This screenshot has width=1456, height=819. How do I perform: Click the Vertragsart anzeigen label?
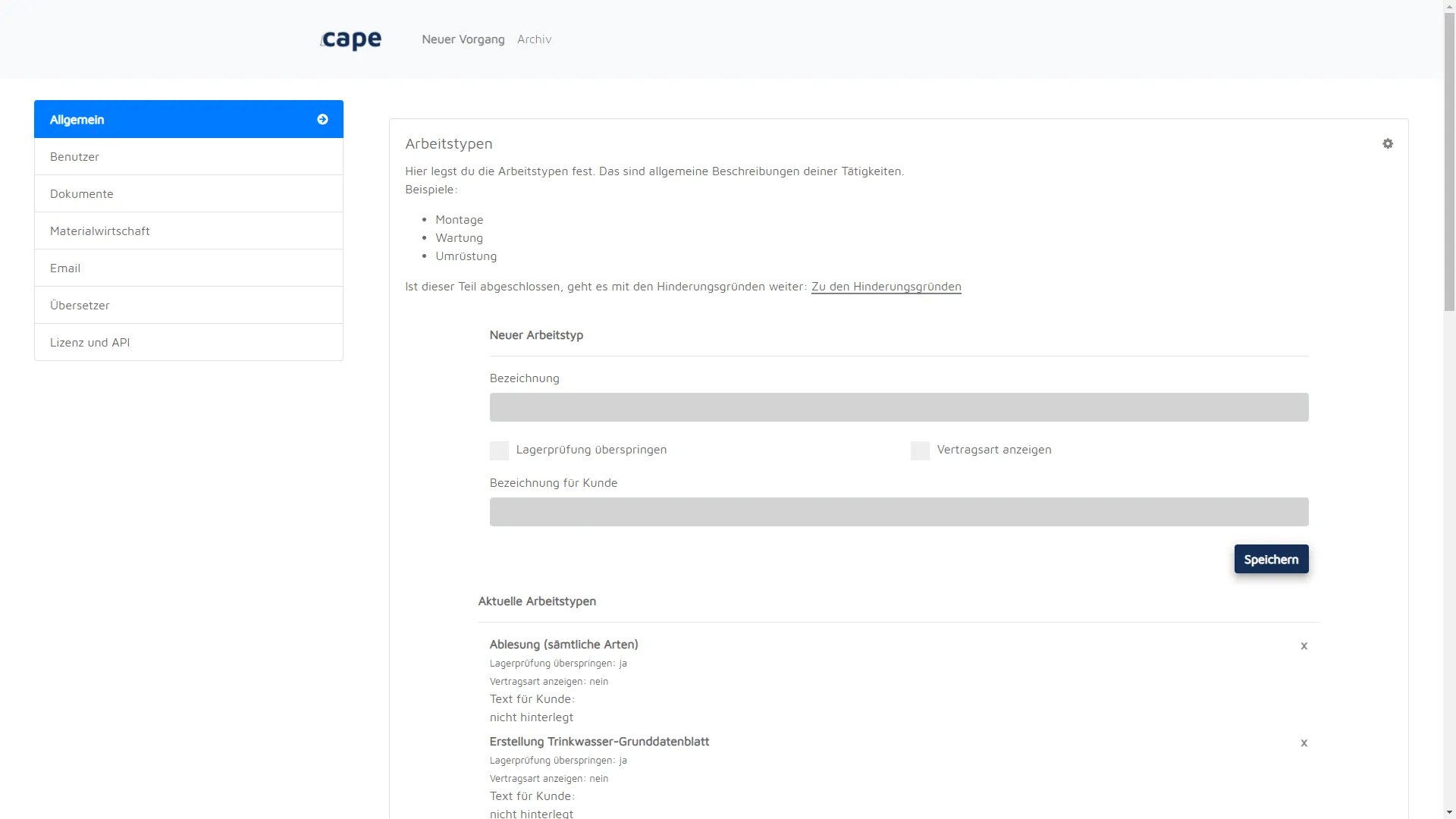coord(994,450)
